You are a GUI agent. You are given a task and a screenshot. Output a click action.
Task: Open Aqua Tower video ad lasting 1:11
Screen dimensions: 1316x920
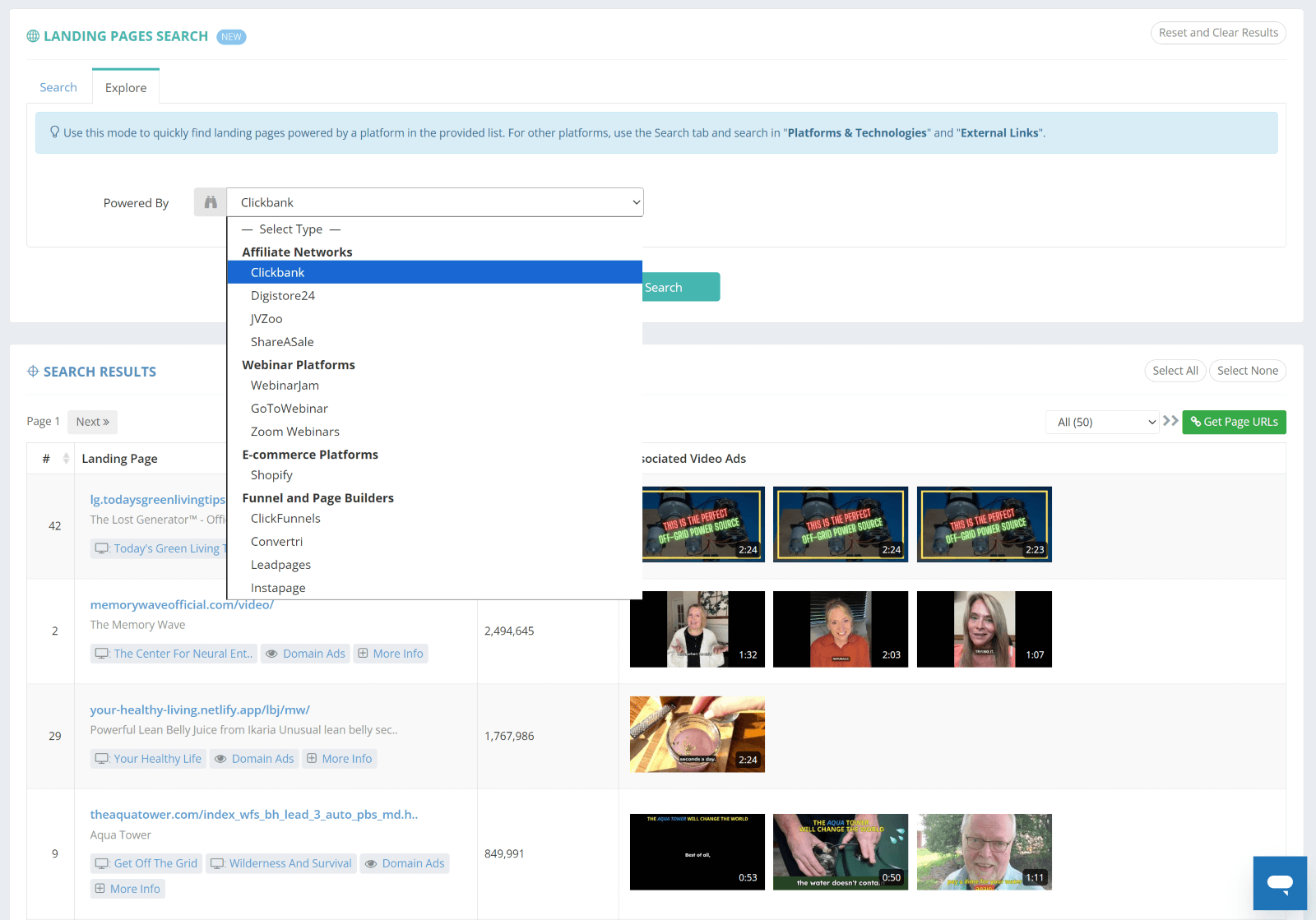[x=985, y=852]
